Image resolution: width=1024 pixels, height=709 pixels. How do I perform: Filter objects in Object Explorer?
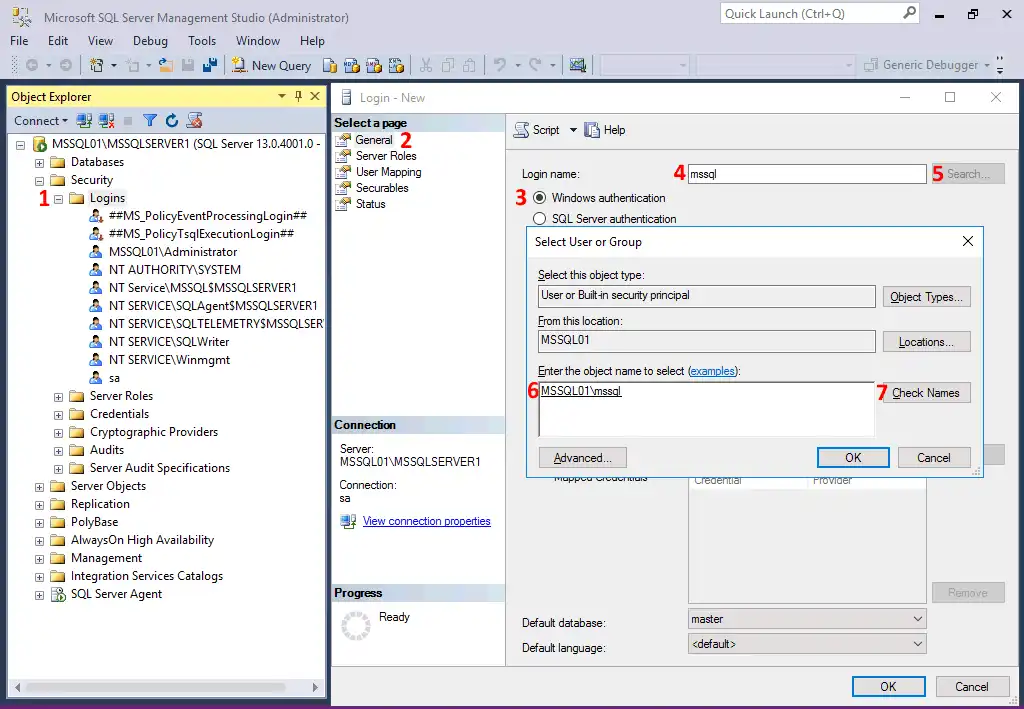(149, 119)
